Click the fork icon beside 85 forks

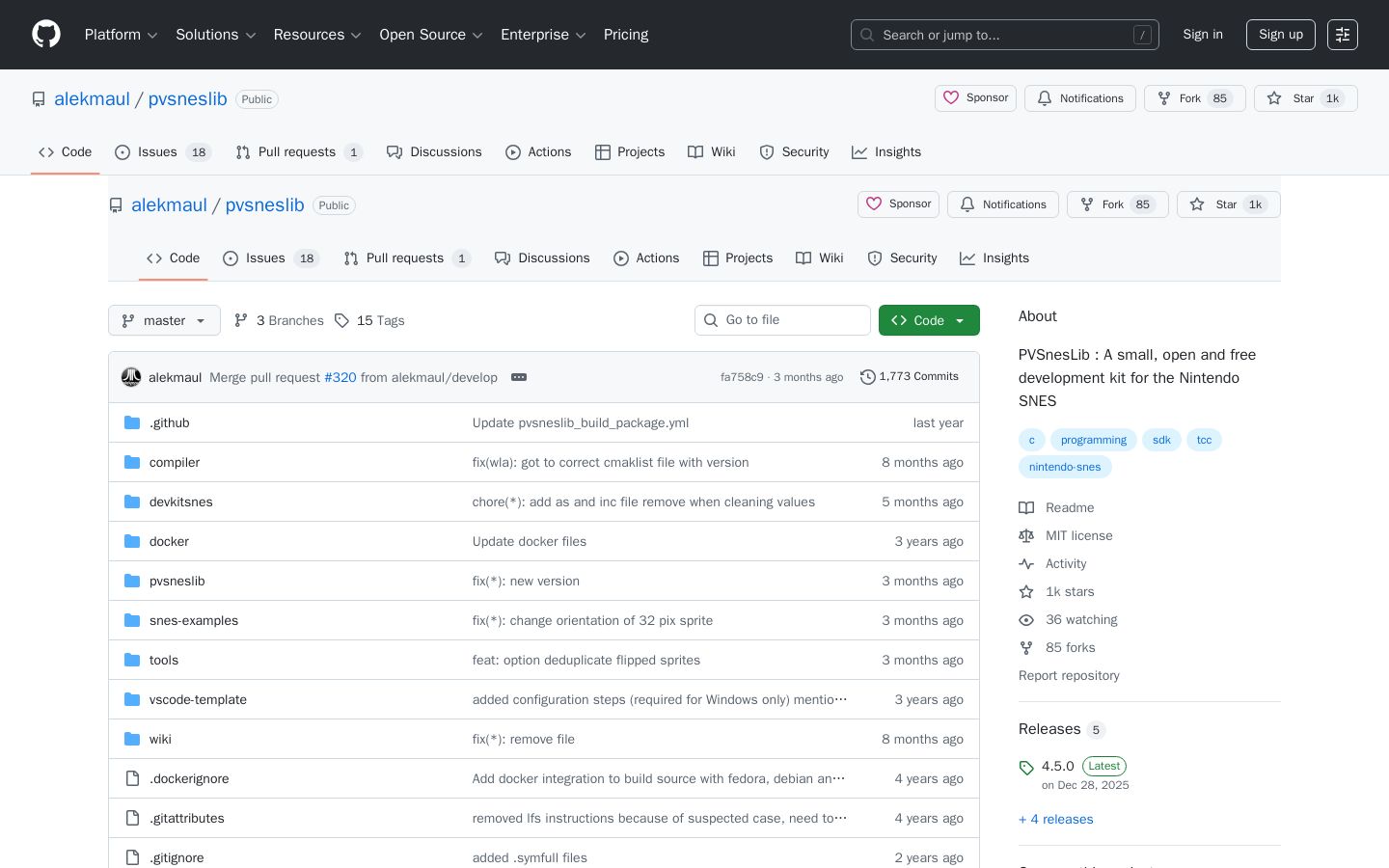[x=1026, y=648]
